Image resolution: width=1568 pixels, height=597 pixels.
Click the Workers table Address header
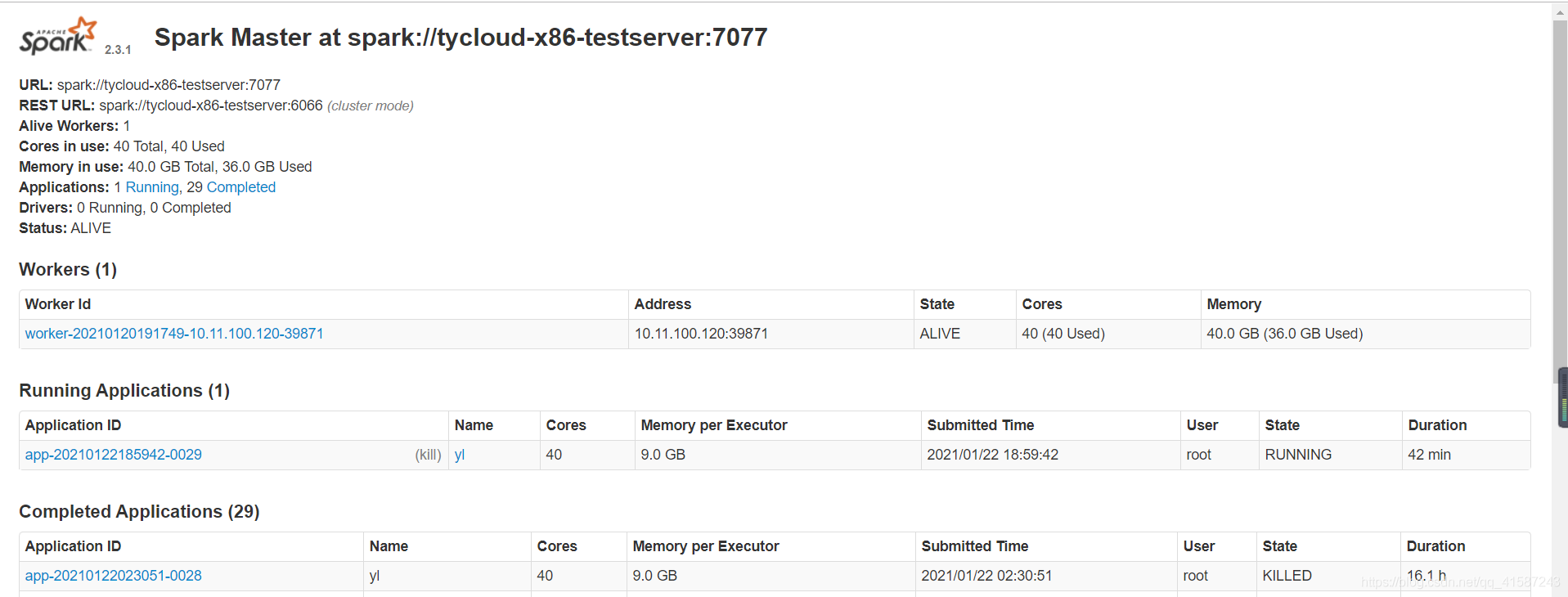pyautogui.click(x=663, y=304)
